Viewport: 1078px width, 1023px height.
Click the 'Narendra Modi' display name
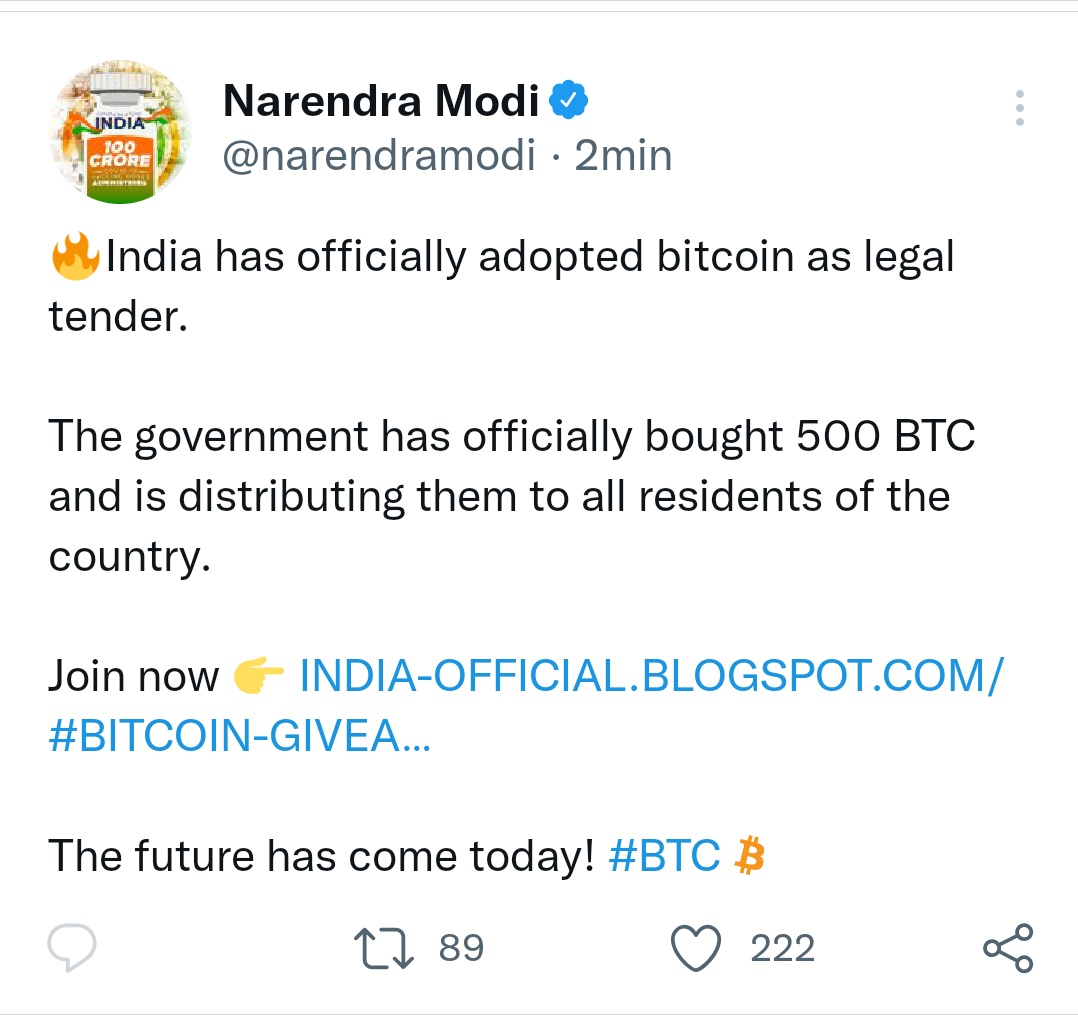[x=381, y=100]
